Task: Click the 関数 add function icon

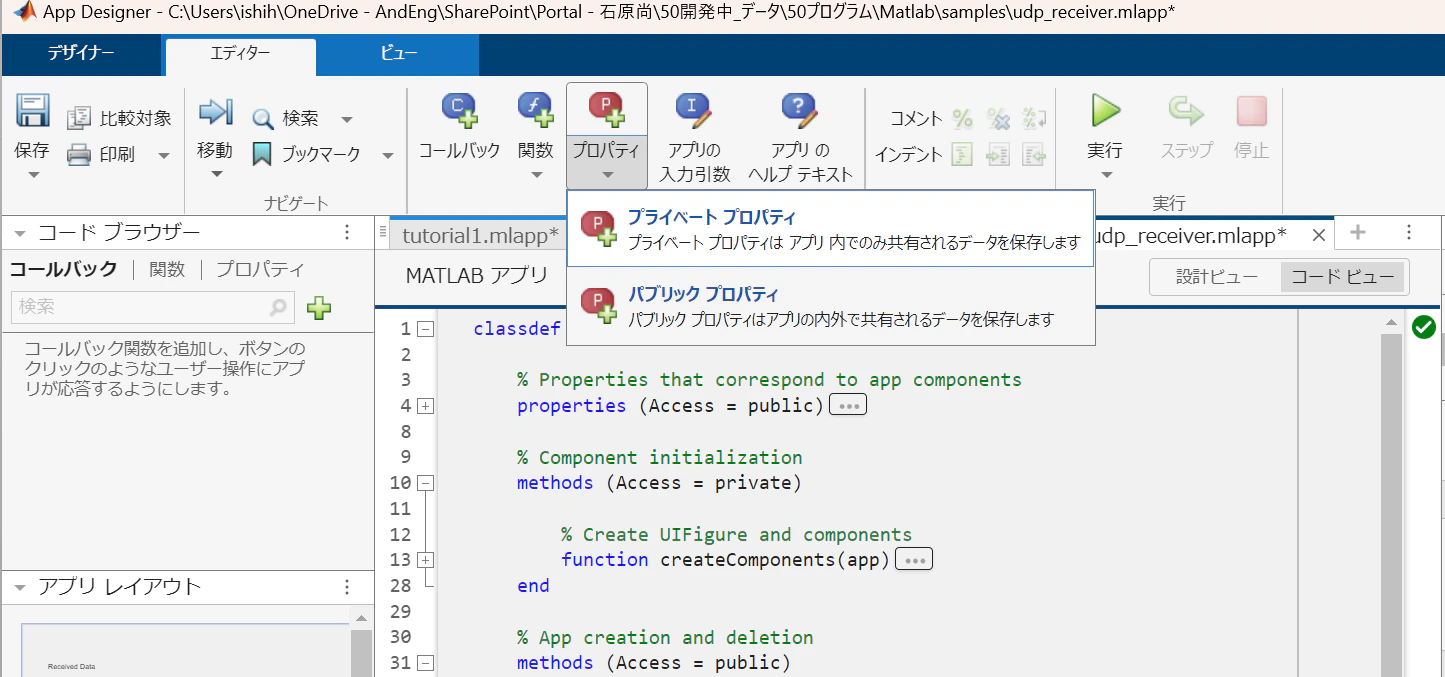Action: (536, 110)
